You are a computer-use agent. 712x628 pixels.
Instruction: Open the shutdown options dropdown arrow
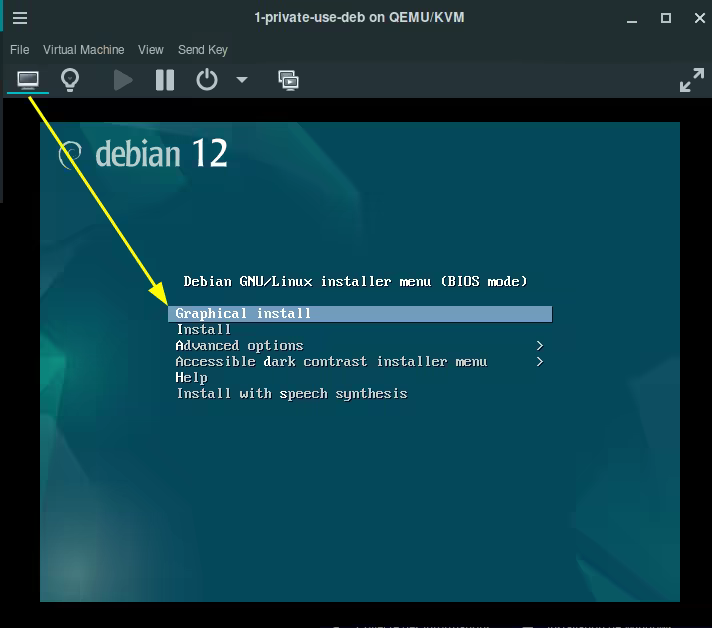point(242,80)
